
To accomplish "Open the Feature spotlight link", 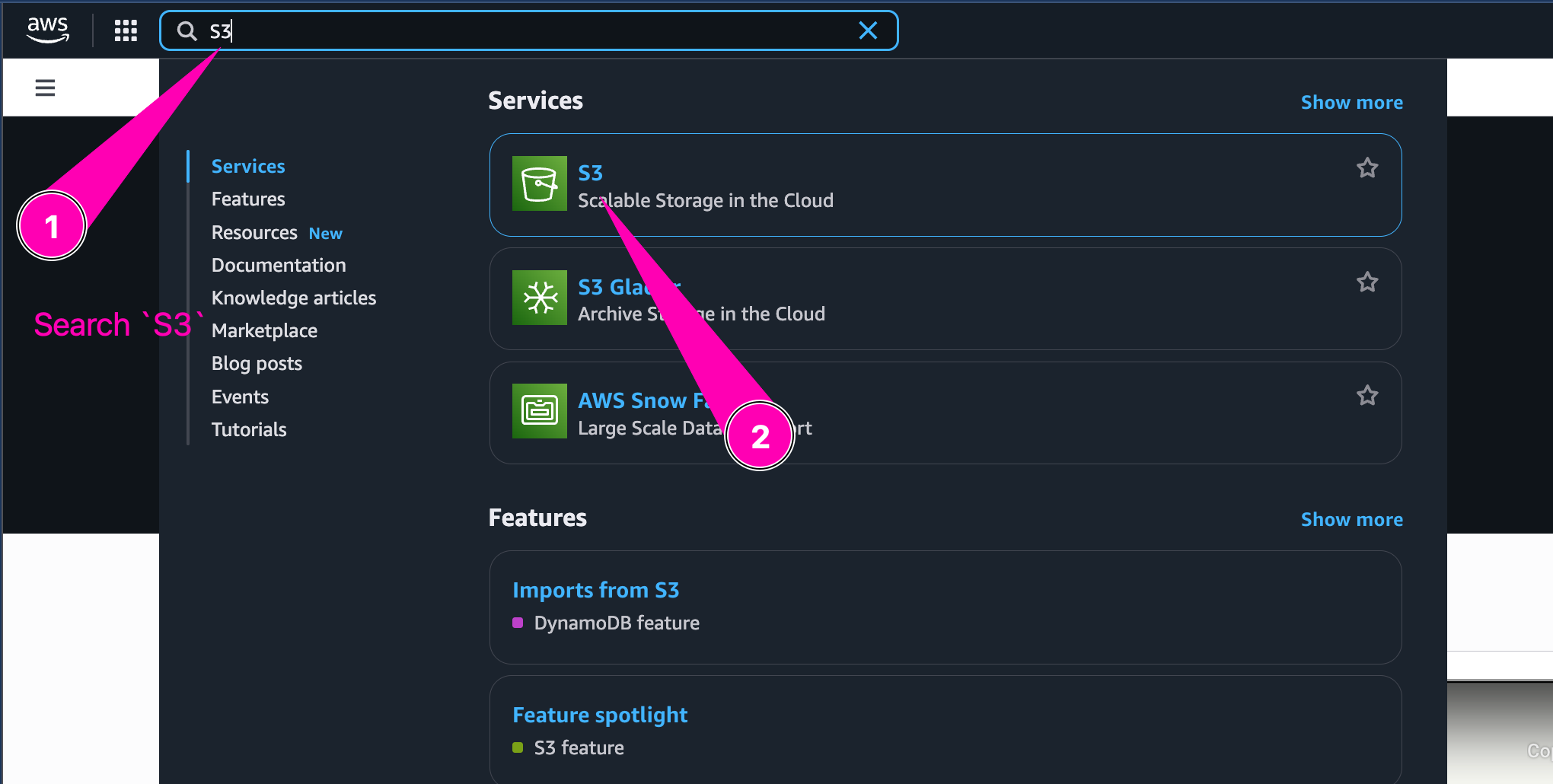I will click(x=600, y=715).
